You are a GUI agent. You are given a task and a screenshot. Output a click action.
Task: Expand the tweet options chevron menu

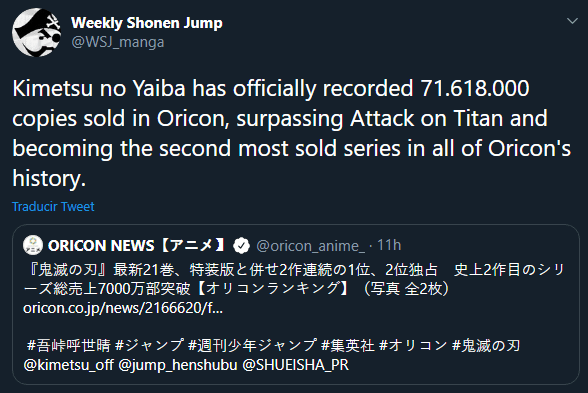[x=572, y=21]
